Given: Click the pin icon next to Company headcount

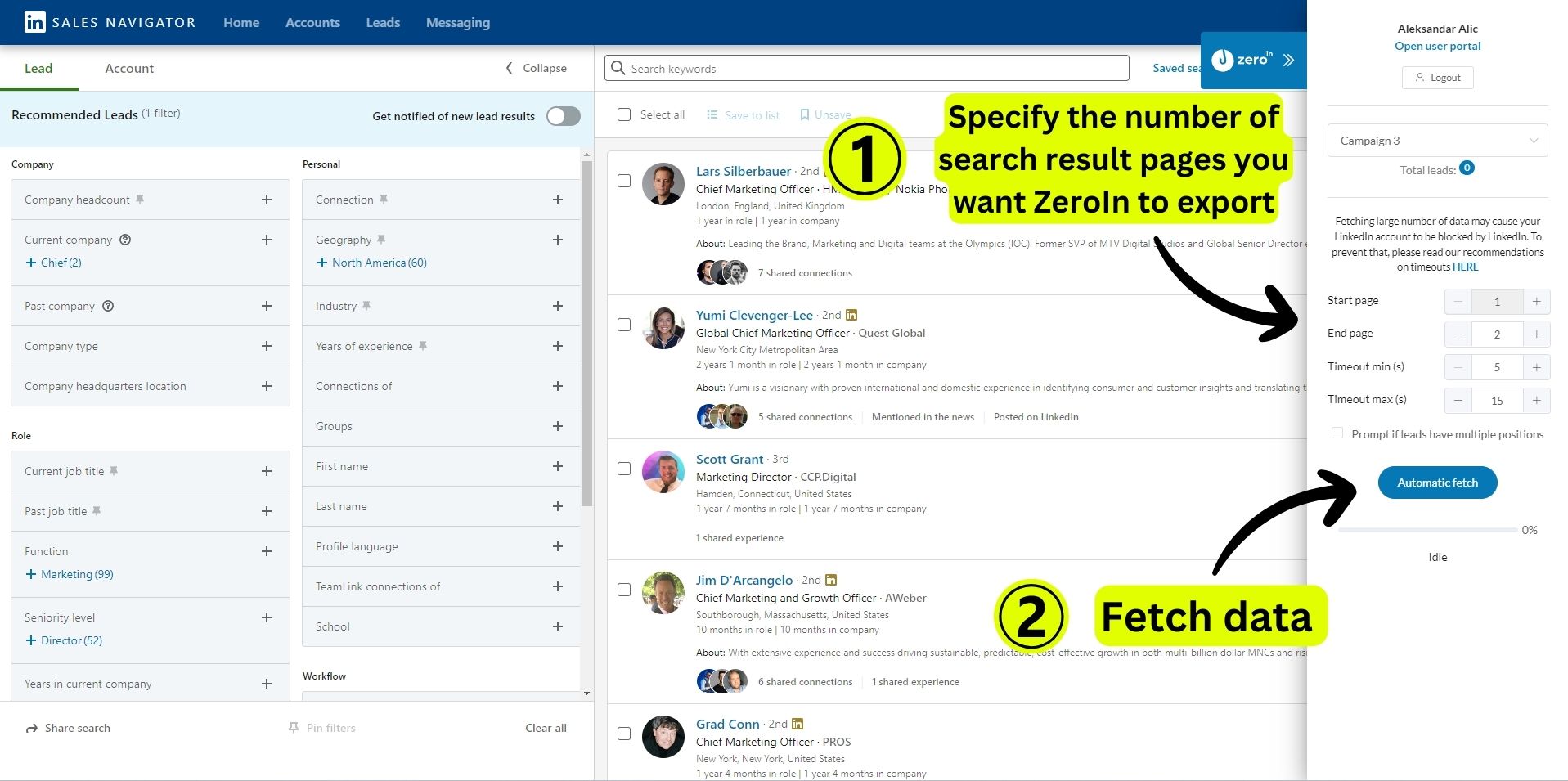Looking at the screenshot, I should (140, 200).
